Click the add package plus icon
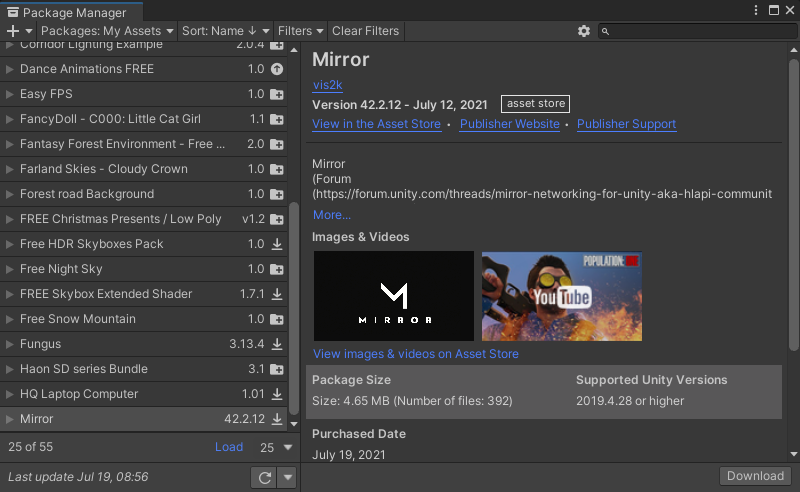This screenshot has width=800, height=492. [x=13, y=31]
